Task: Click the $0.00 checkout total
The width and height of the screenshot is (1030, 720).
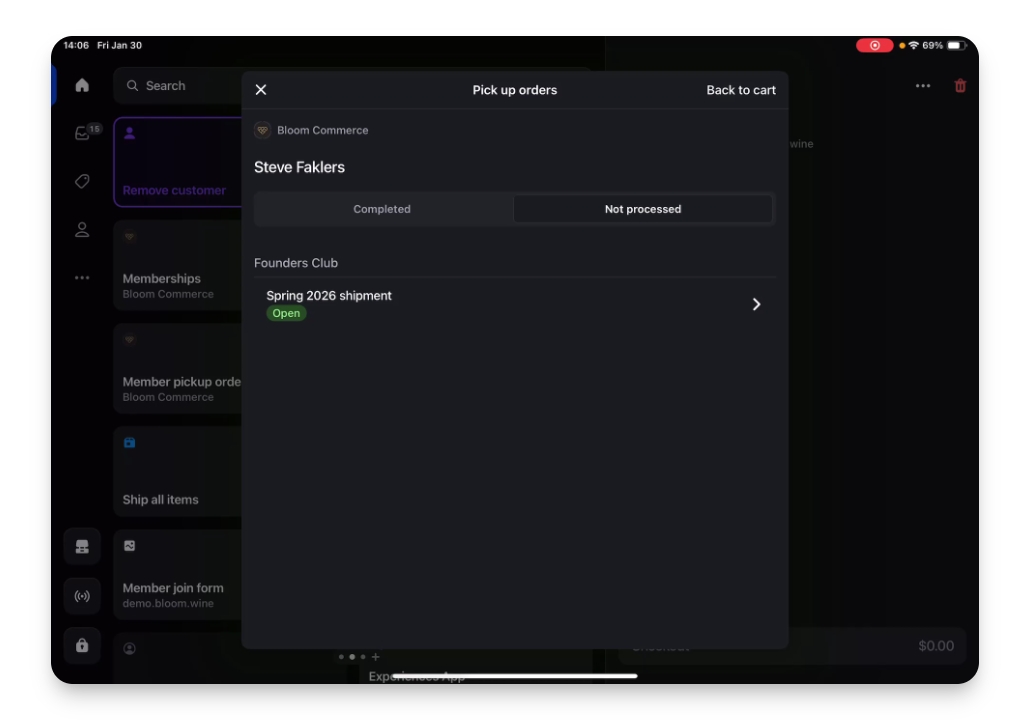Action: tap(936, 646)
